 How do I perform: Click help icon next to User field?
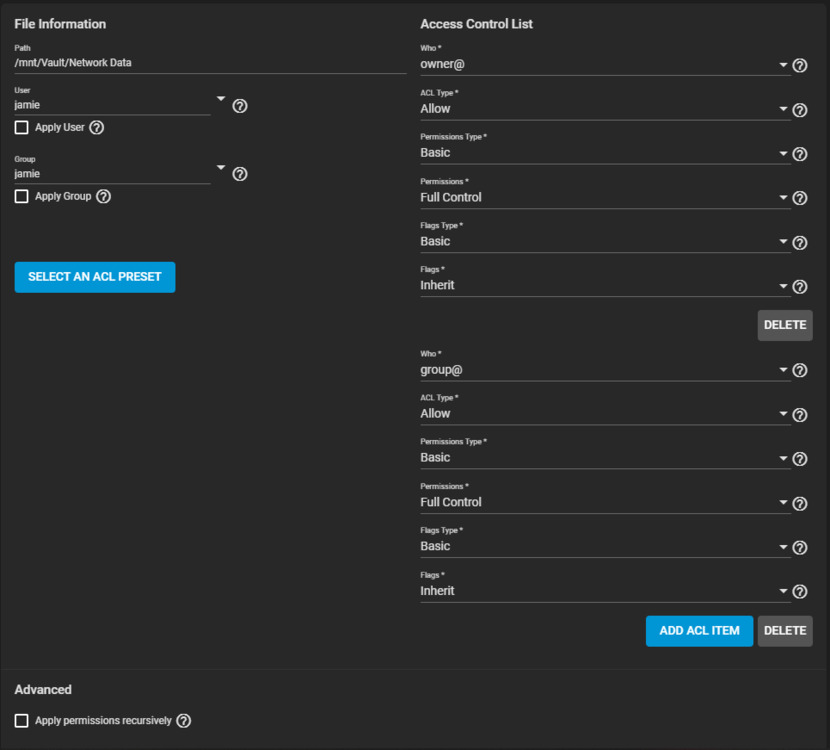click(240, 105)
